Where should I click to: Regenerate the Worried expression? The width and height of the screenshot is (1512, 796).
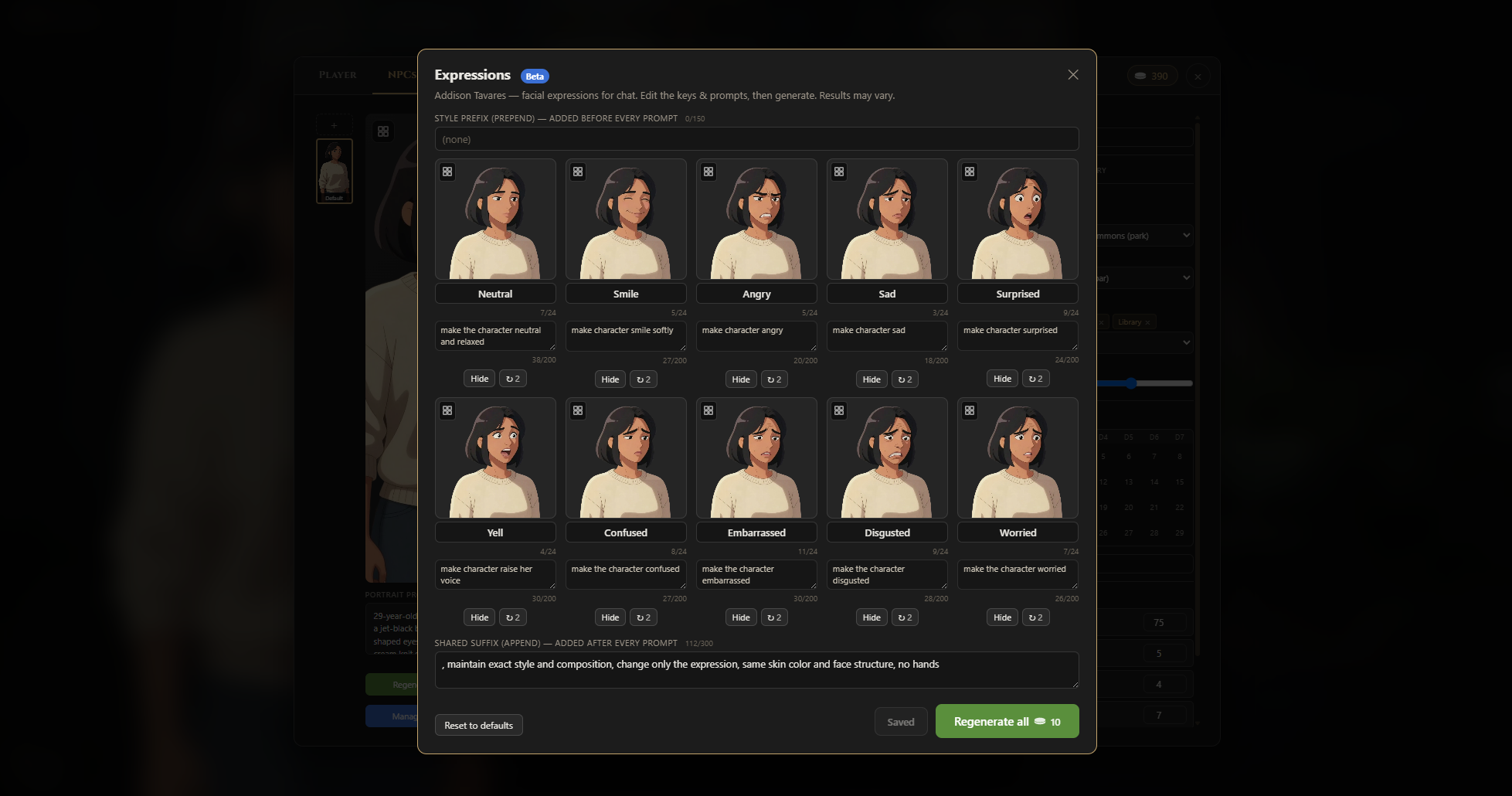[x=1035, y=617]
